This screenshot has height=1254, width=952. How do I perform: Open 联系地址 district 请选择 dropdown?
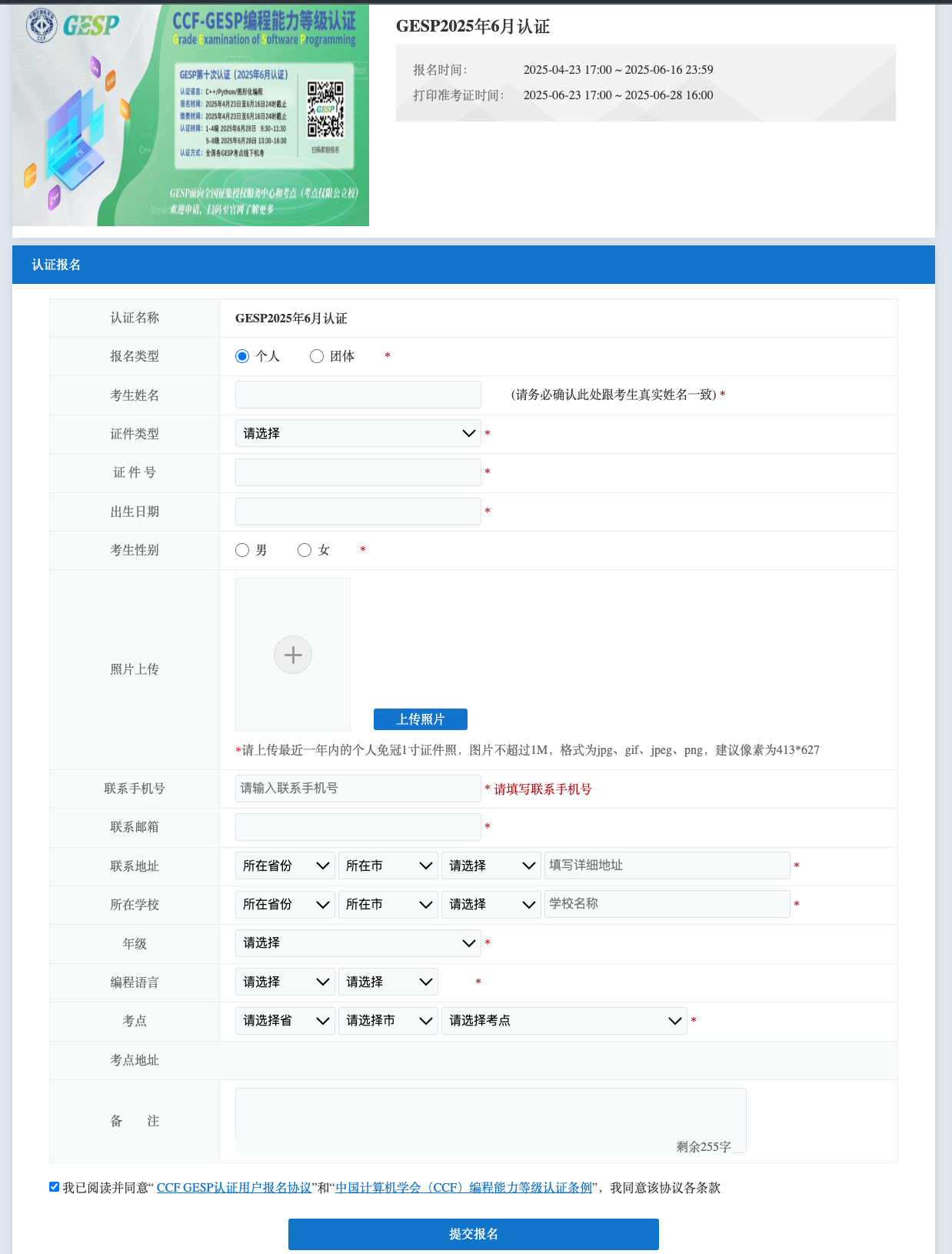coord(491,865)
